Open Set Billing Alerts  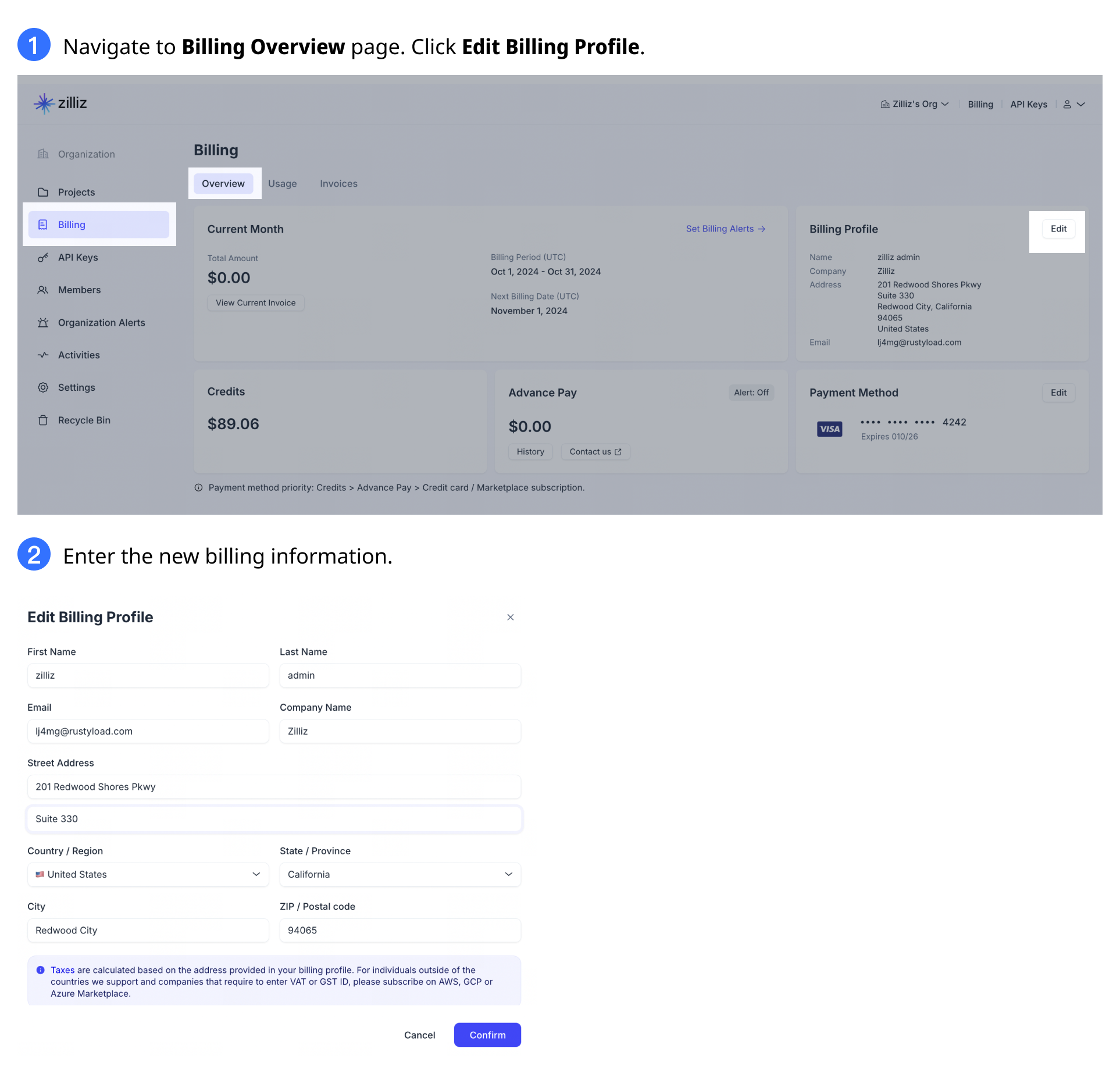[x=725, y=229]
